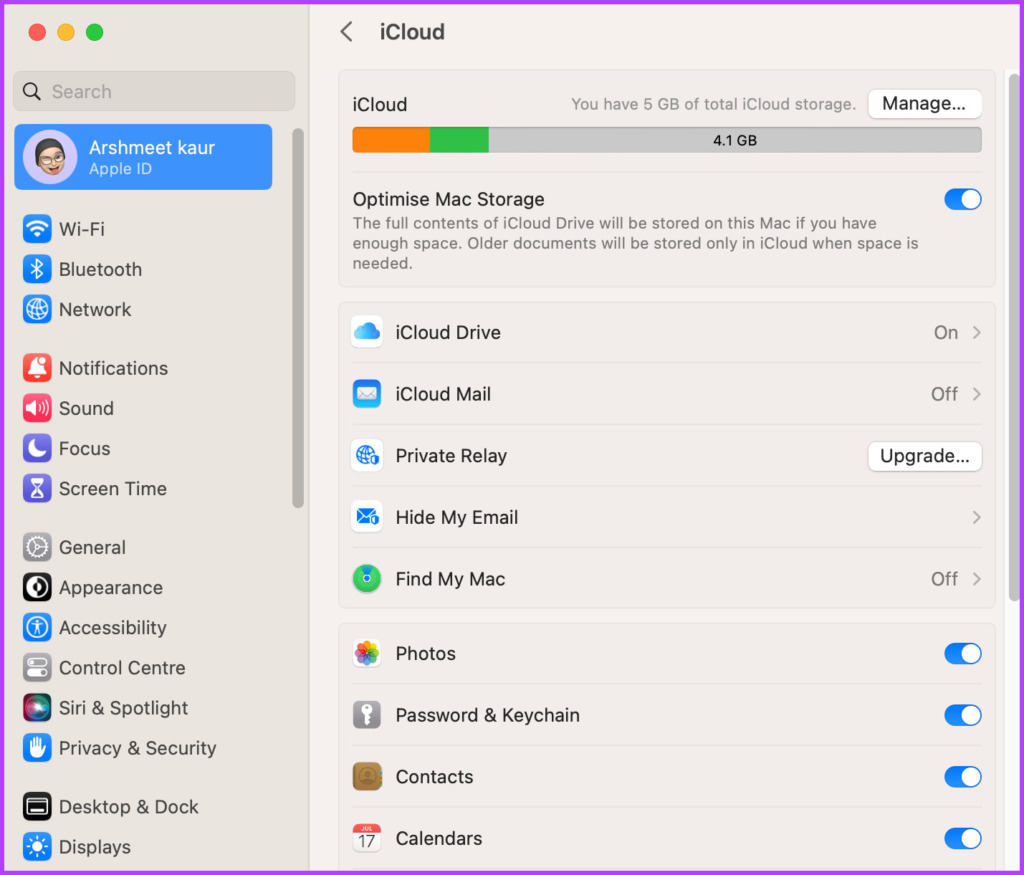Click orange segment of storage bar
Image resolution: width=1024 pixels, height=875 pixels.
point(391,140)
